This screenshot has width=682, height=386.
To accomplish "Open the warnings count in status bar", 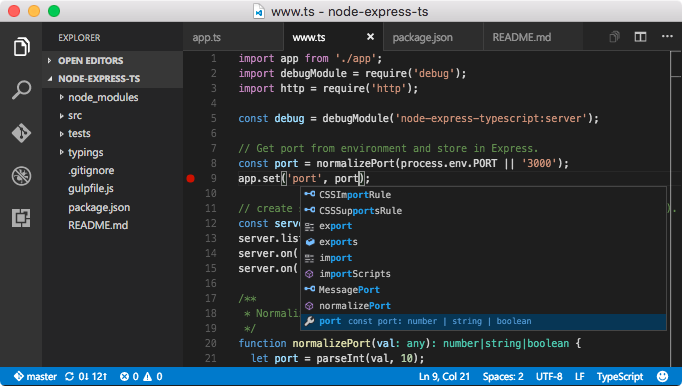I will point(153,376).
